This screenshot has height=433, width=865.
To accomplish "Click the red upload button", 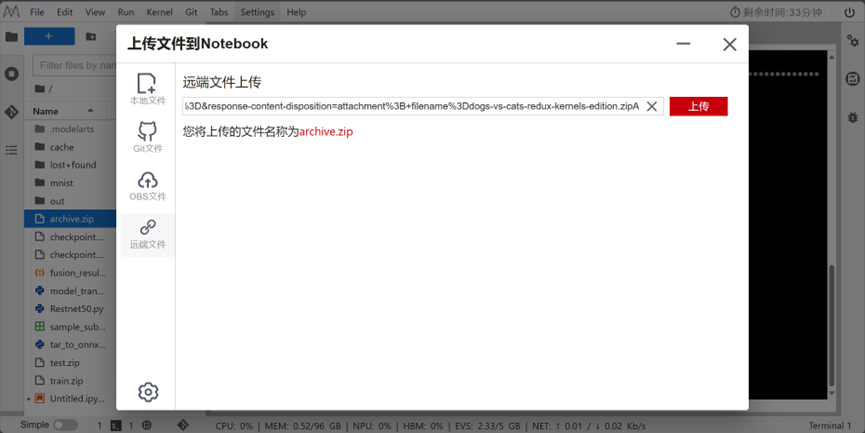I will pyautogui.click(x=698, y=106).
